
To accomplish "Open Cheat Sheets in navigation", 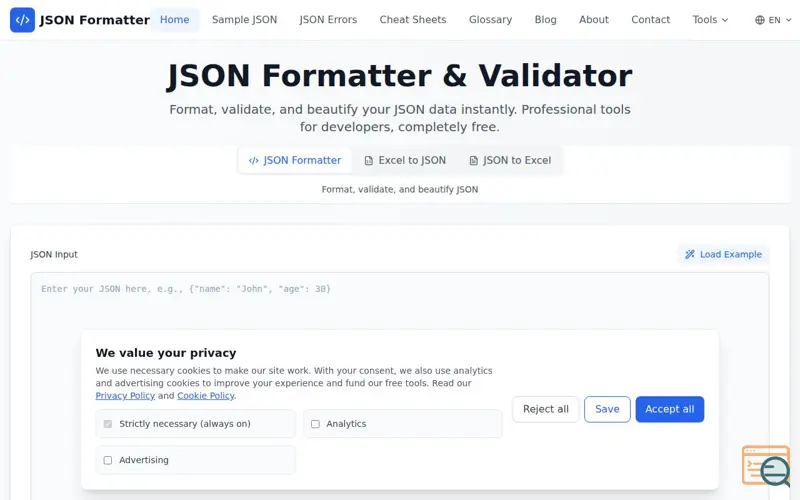I will point(413,20).
